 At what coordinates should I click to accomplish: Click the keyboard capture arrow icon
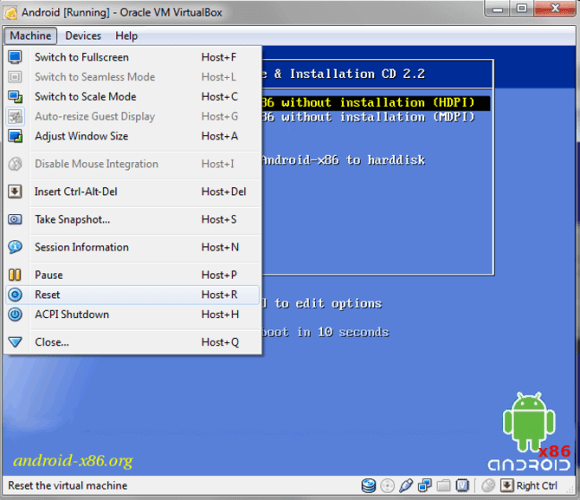point(507,486)
